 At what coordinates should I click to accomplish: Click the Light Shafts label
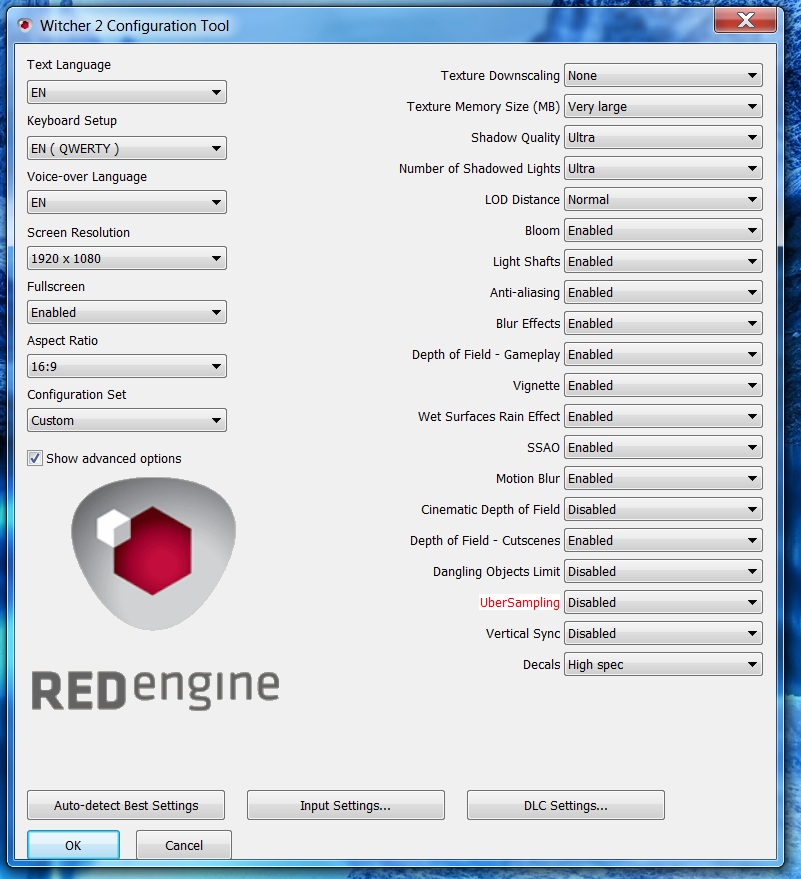pos(526,262)
